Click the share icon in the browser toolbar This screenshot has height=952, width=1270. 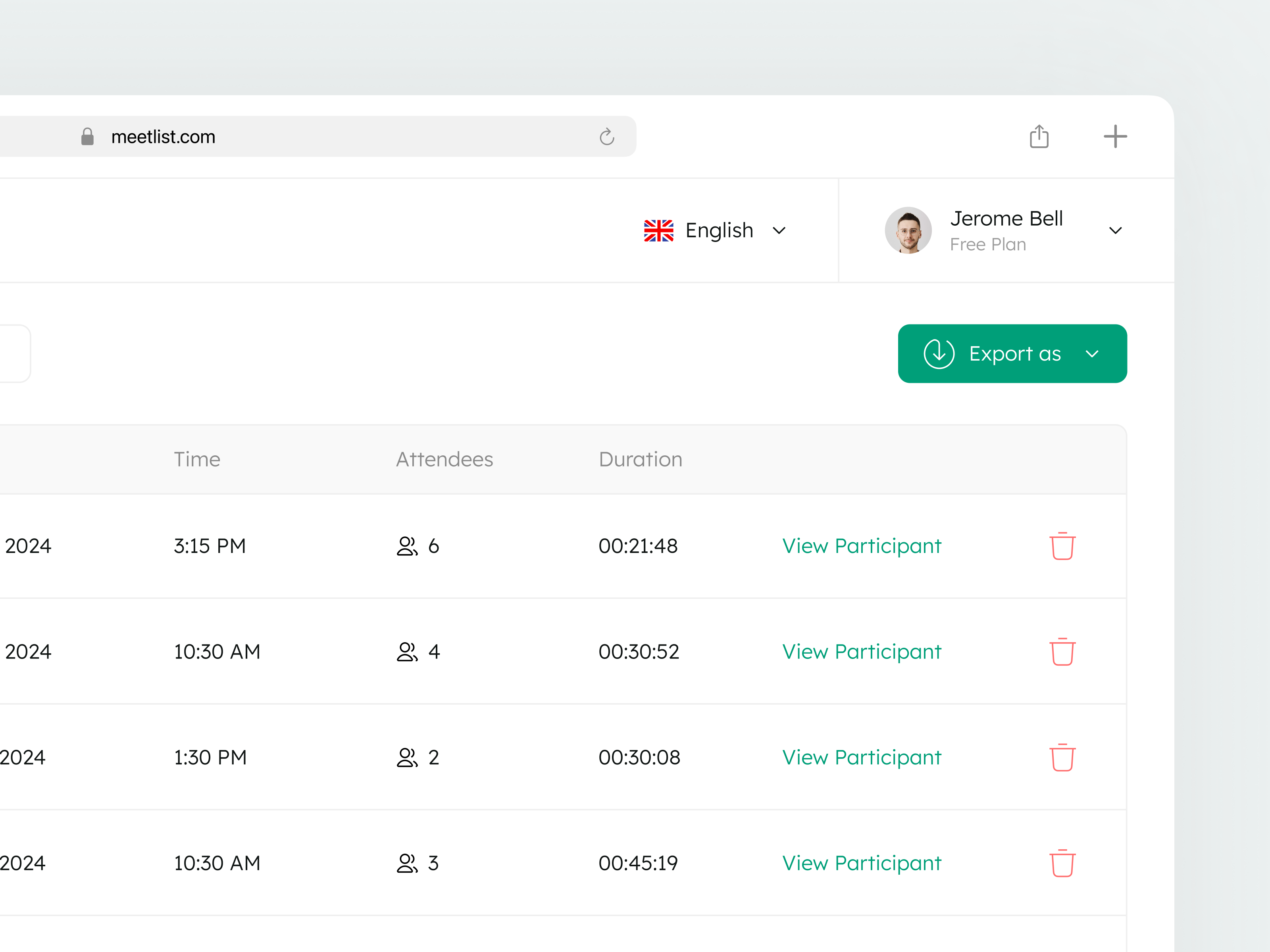click(x=1039, y=136)
